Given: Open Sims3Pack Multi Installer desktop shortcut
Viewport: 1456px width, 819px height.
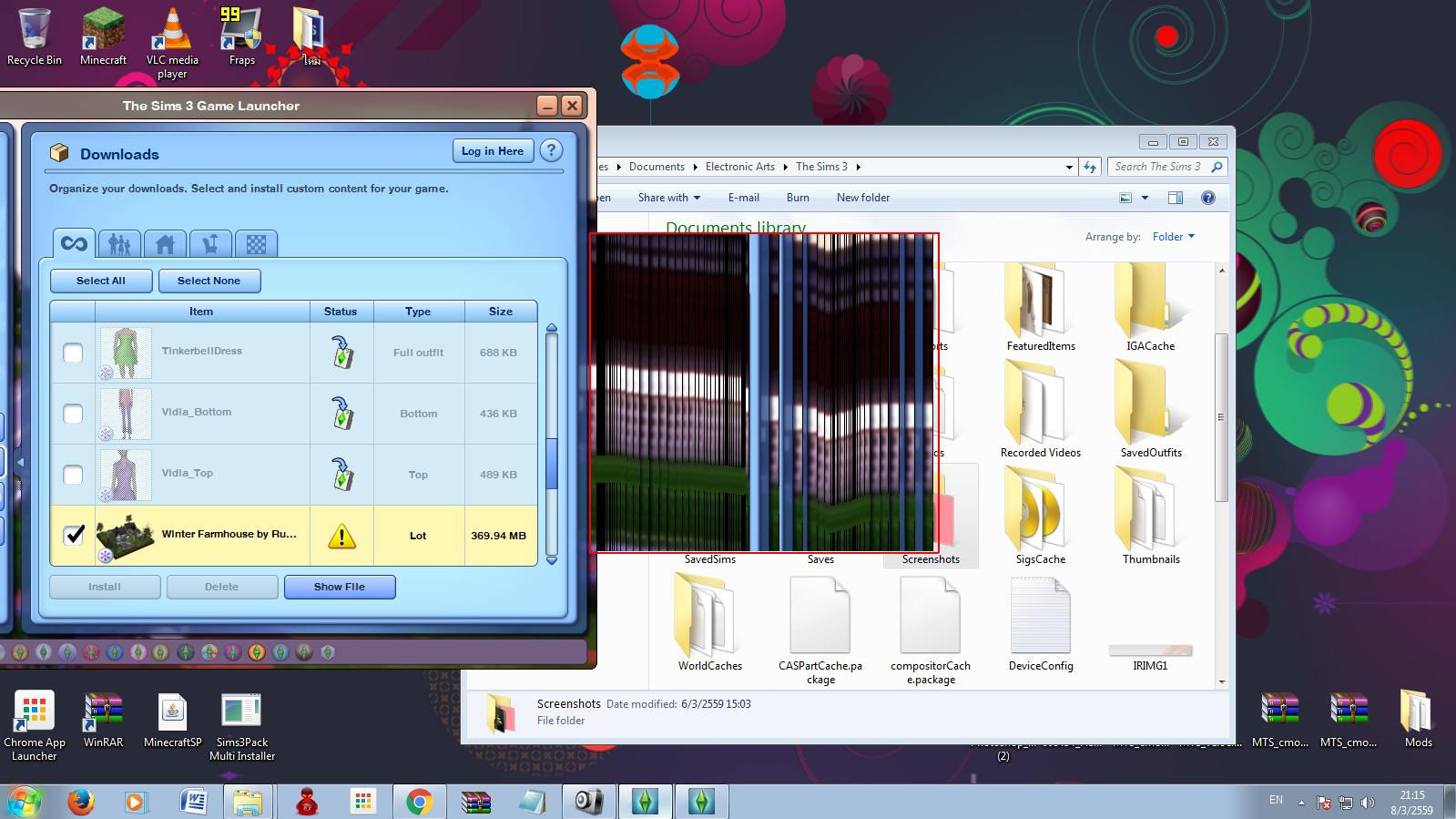Looking at the screenshot, I should click(241, 727).
